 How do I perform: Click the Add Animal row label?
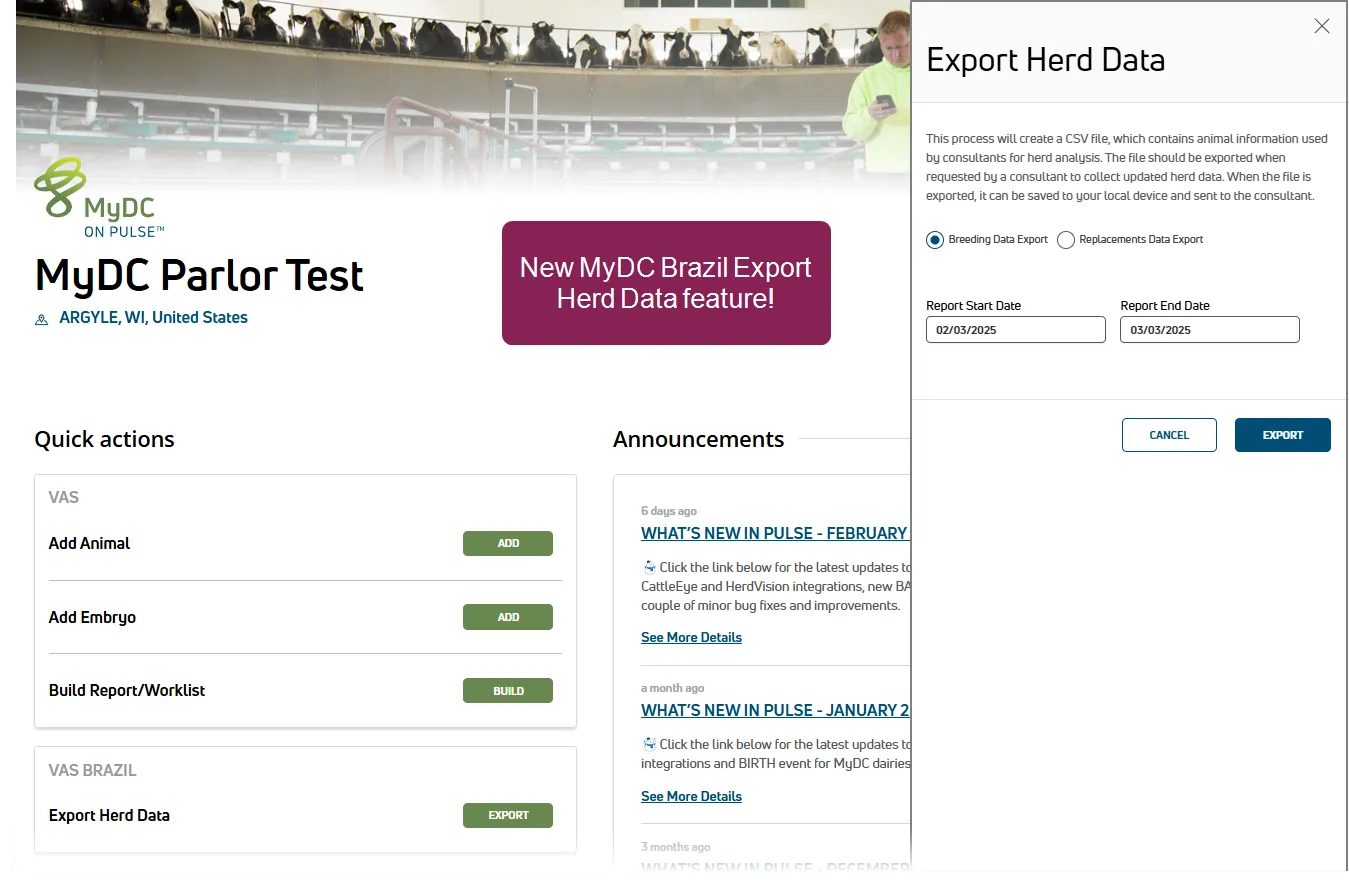tap(89, 543)
